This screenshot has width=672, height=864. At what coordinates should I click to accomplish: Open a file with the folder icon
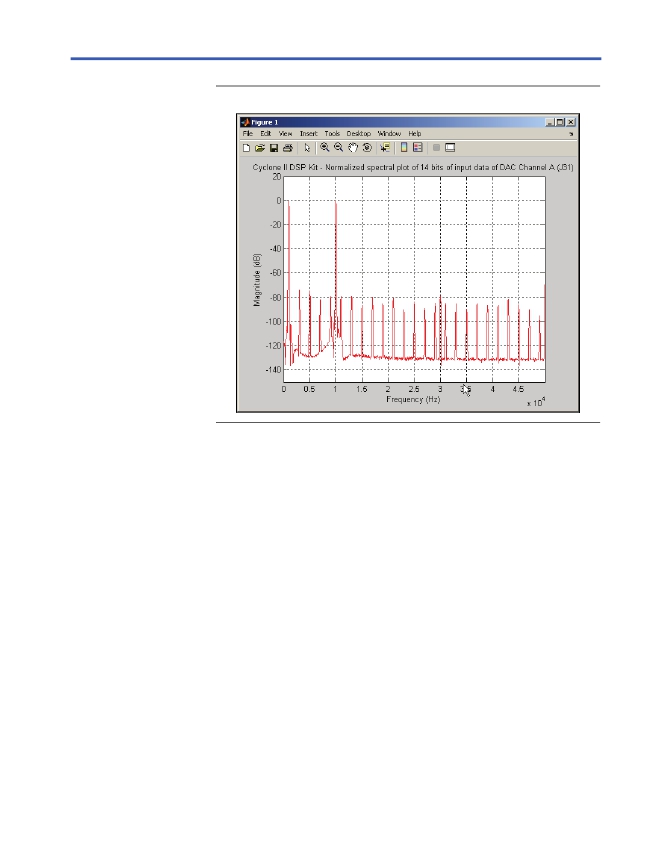[260, 148]
